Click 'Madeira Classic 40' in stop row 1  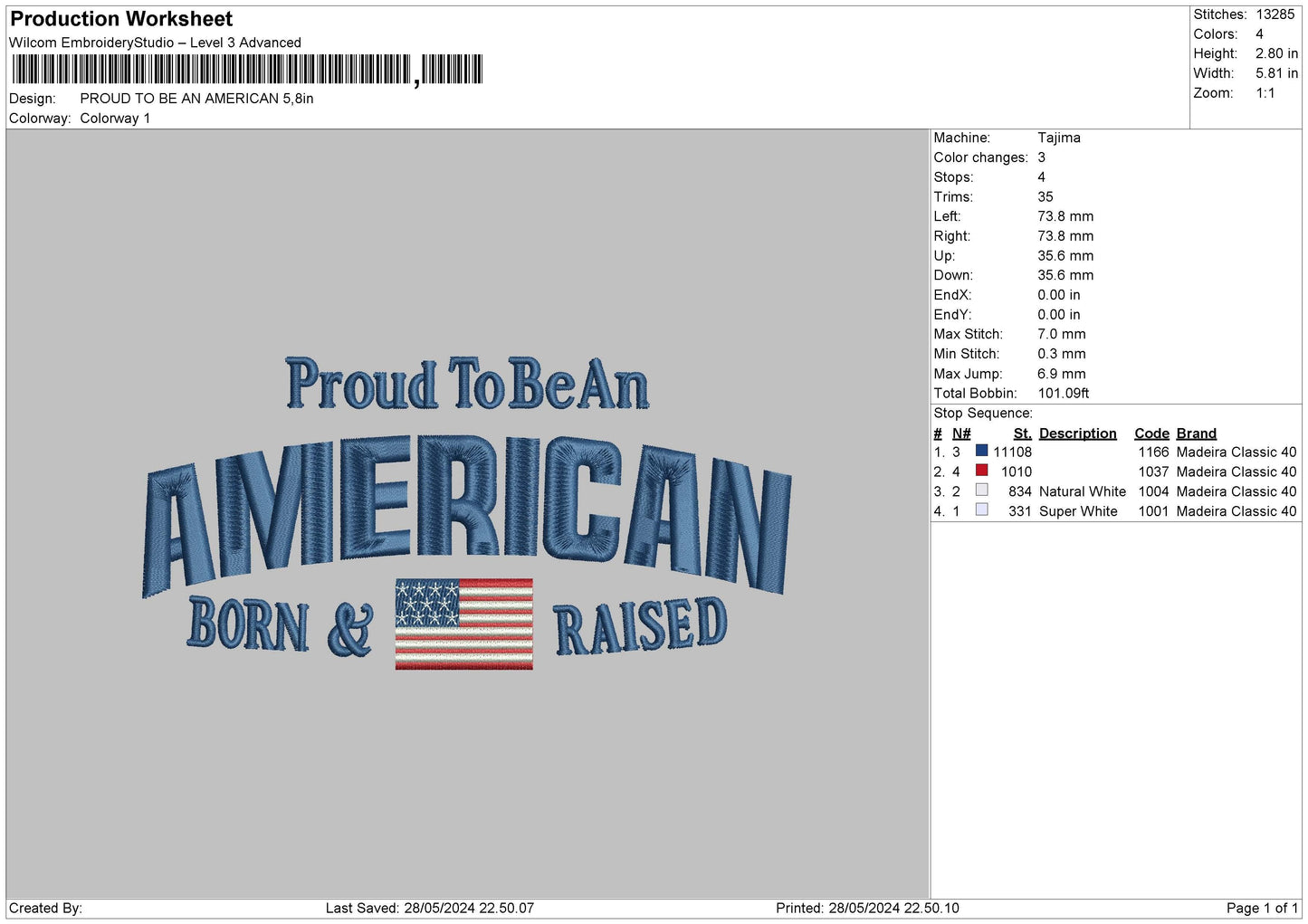(x=1236, y=452)
